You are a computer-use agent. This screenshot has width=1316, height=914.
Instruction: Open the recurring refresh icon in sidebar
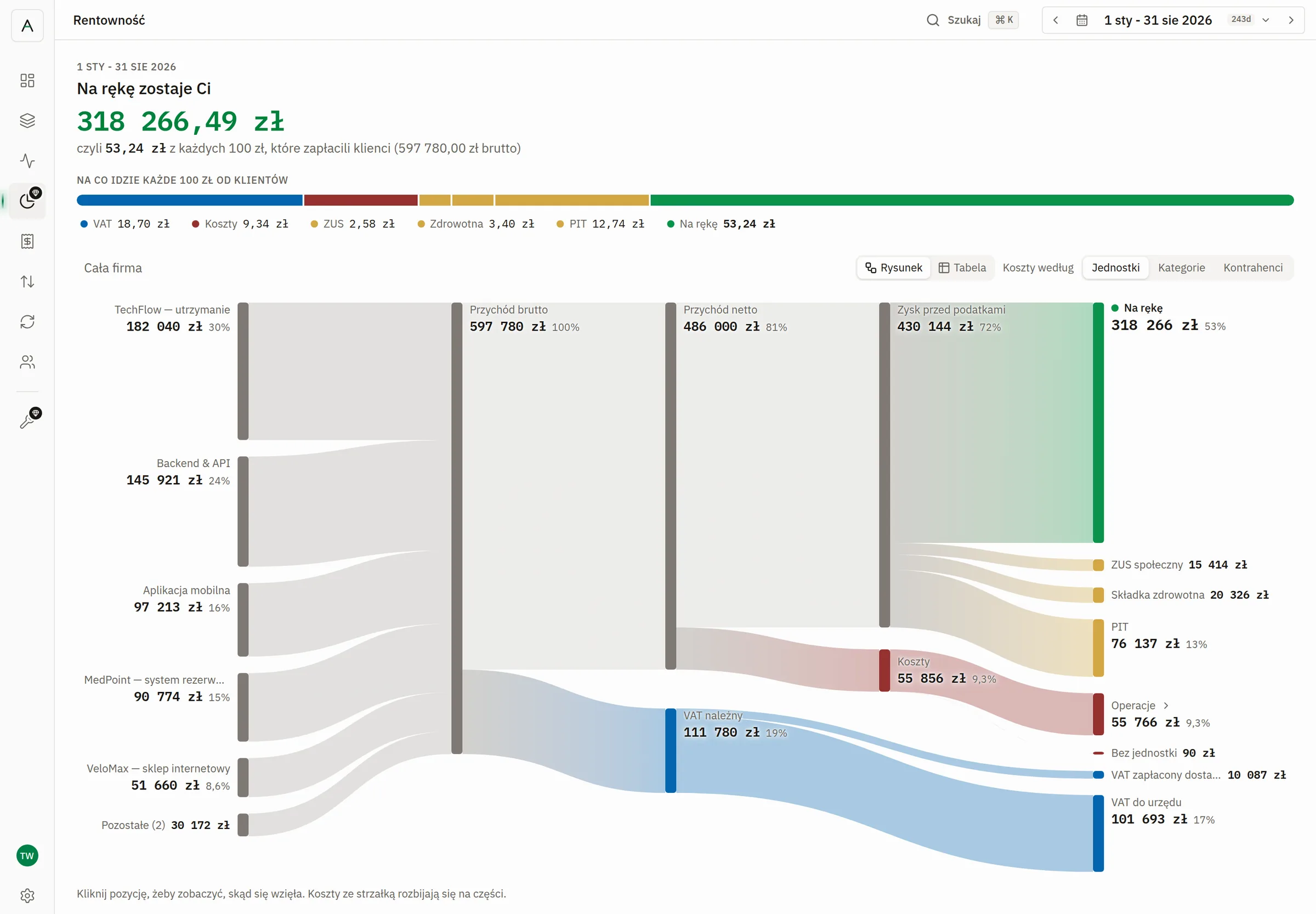[x=27, y=322]
